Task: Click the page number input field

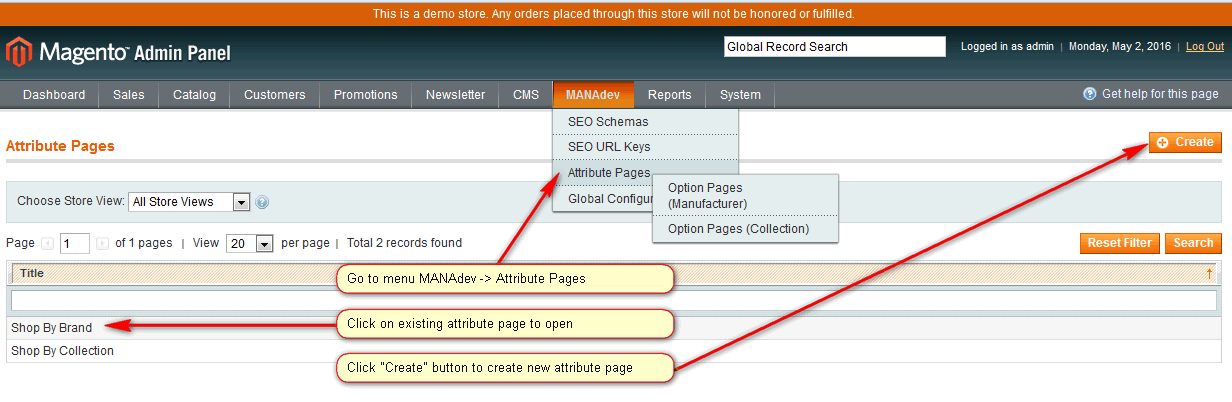Action: (75, 243)
